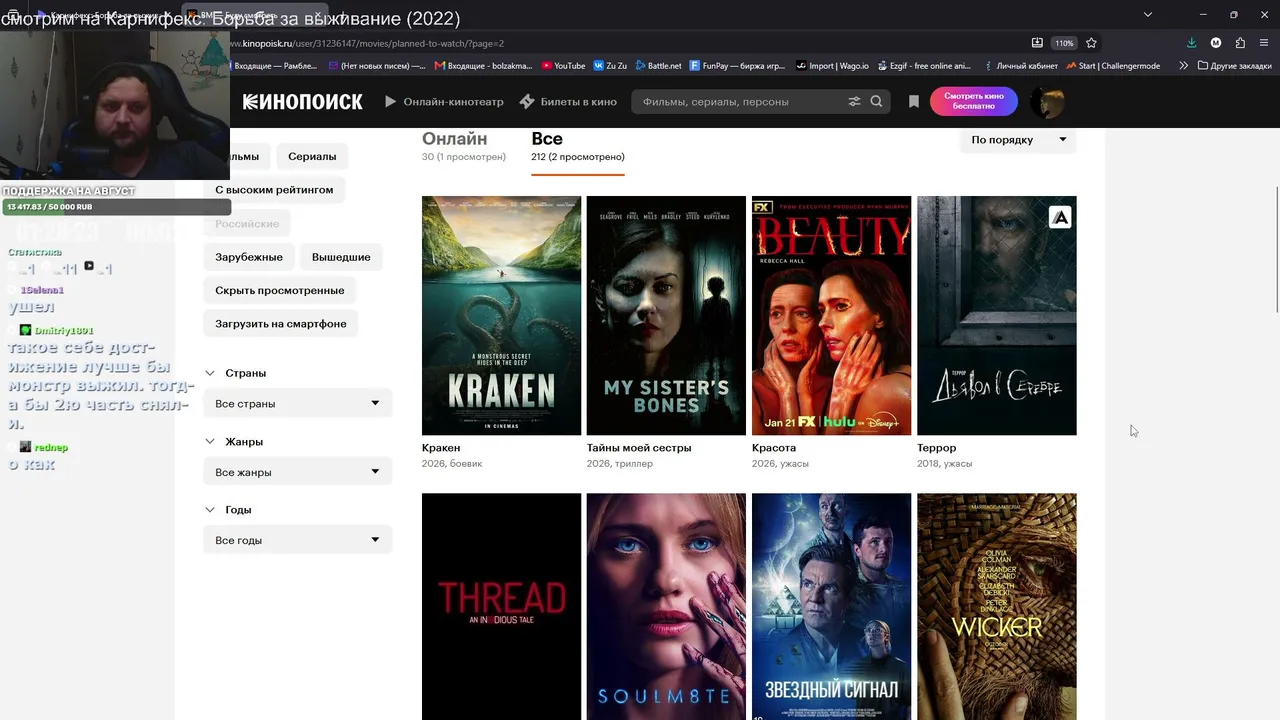Viewport: 1280px width, 720px height.
Task: Collapse the Страны filter section
Action: 236,373
